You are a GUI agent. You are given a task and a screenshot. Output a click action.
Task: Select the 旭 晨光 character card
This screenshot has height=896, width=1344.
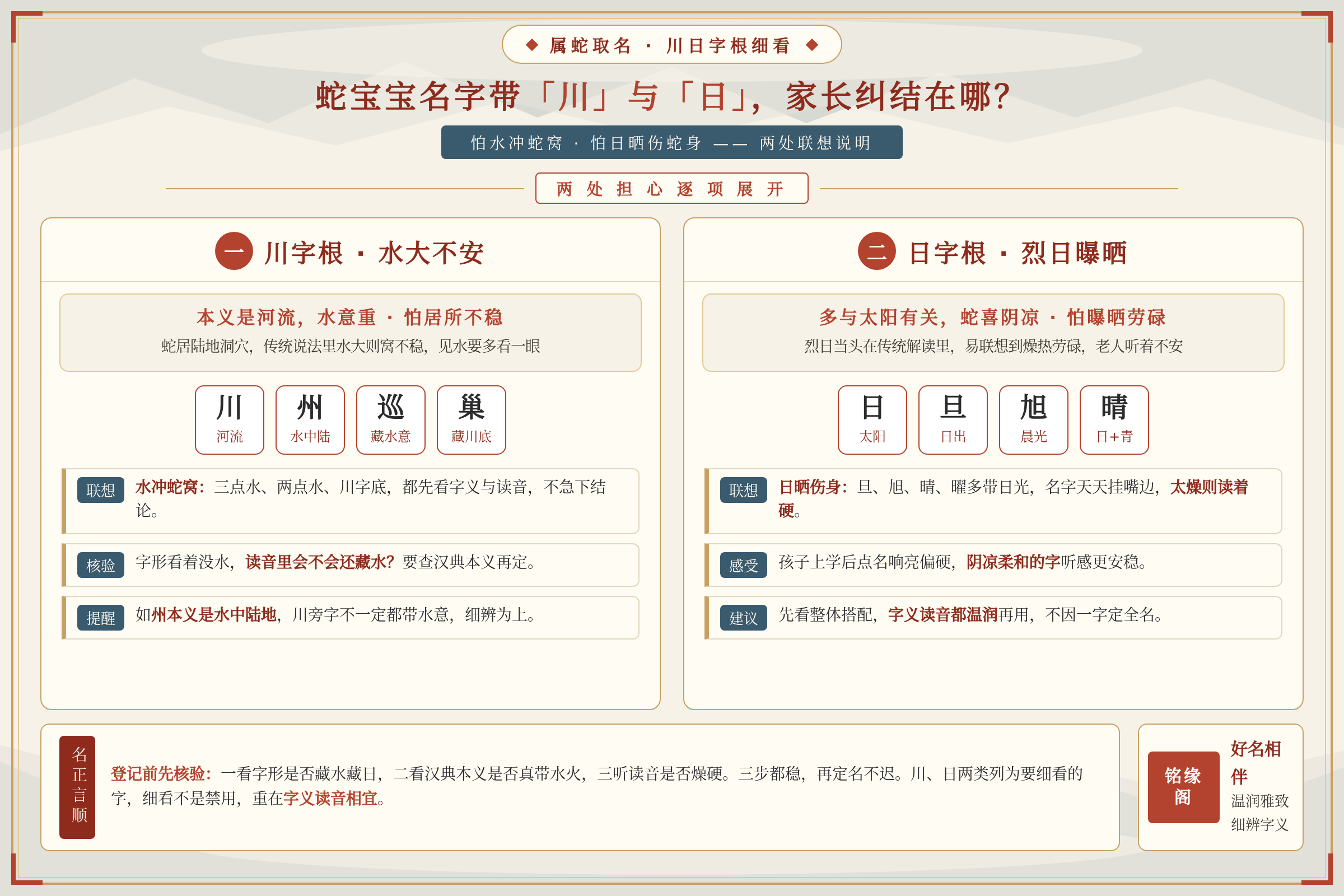(x=1033, y=420)
